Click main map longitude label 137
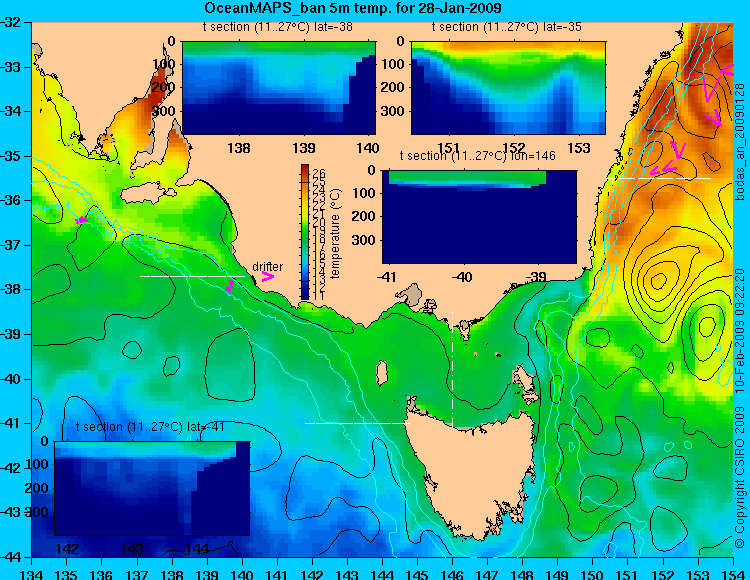750x580 pixels. [137, 574]
